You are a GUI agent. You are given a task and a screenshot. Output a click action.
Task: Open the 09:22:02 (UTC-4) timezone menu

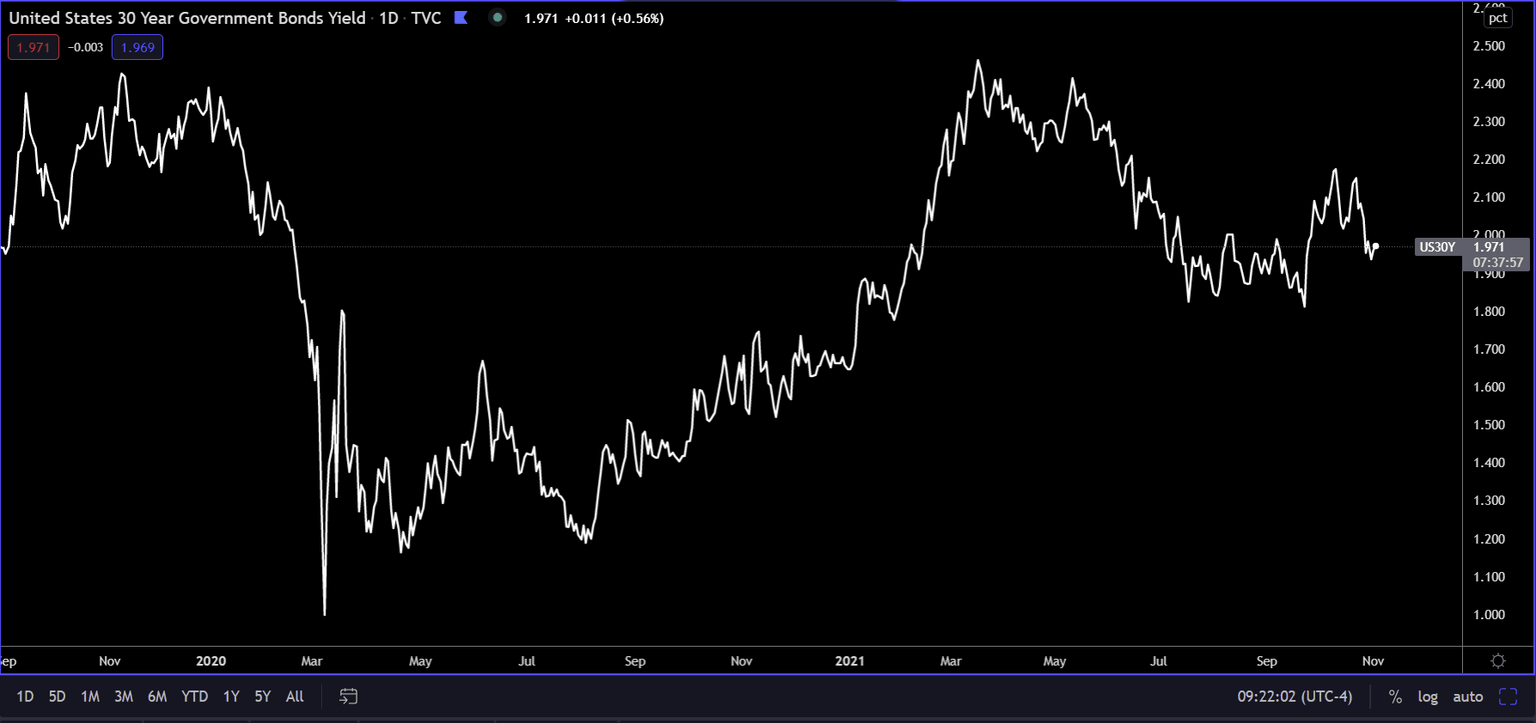(x=1295, y=696)
